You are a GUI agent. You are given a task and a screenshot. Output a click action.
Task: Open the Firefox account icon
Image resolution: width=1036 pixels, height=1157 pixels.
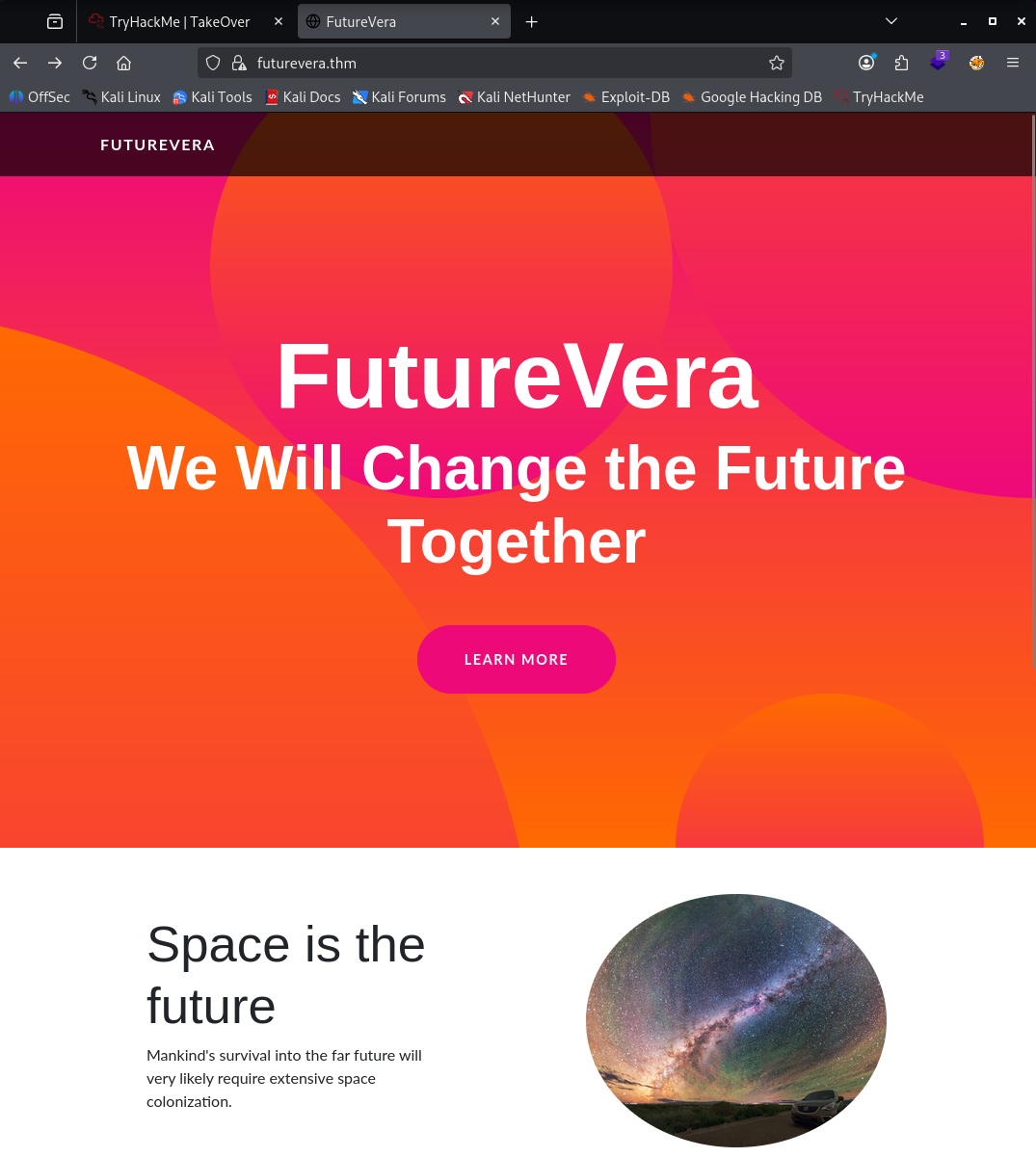pyautogui.click(x=866, y=63)
